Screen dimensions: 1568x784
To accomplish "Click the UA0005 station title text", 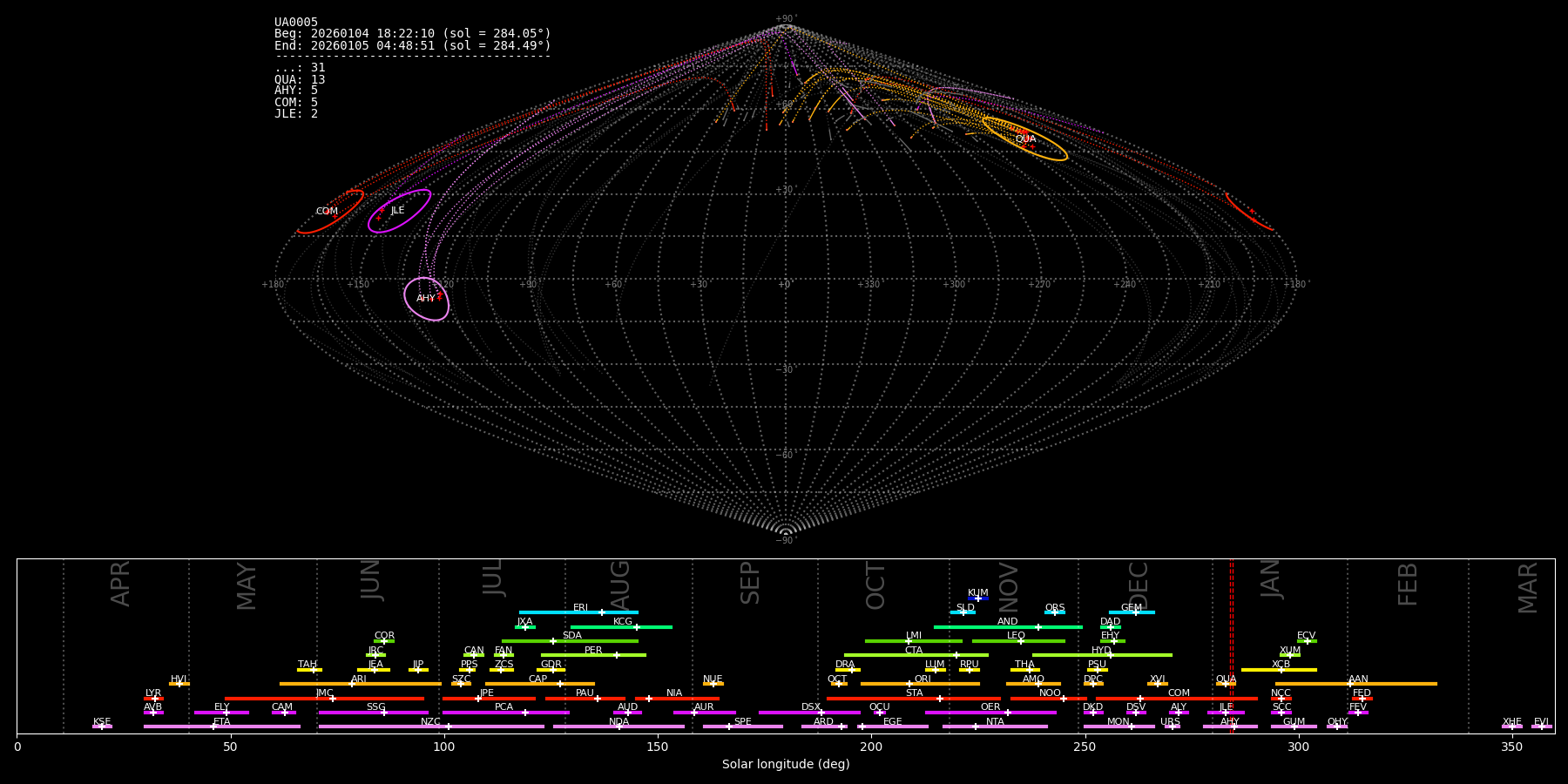I will pos(296,23).
